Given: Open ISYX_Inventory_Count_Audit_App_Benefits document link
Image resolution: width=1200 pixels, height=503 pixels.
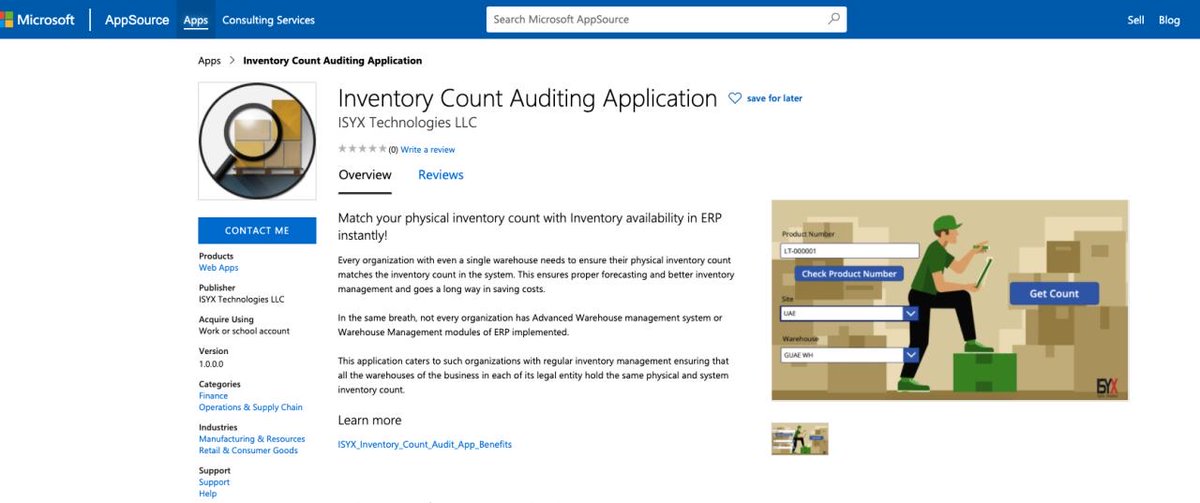Looking at the screenshot, I should click(x=425, y=444).
